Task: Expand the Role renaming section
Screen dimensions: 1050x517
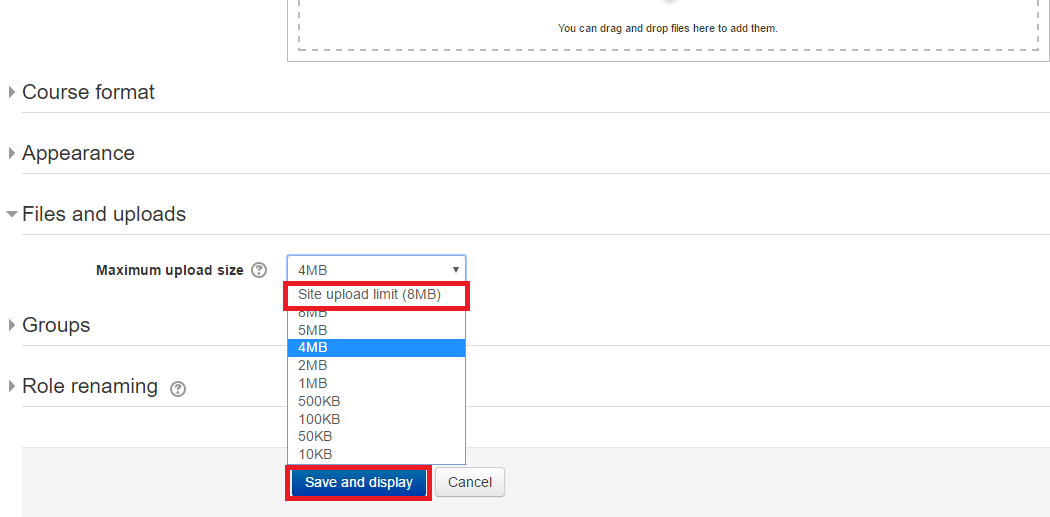Action: tap(89, 386)
